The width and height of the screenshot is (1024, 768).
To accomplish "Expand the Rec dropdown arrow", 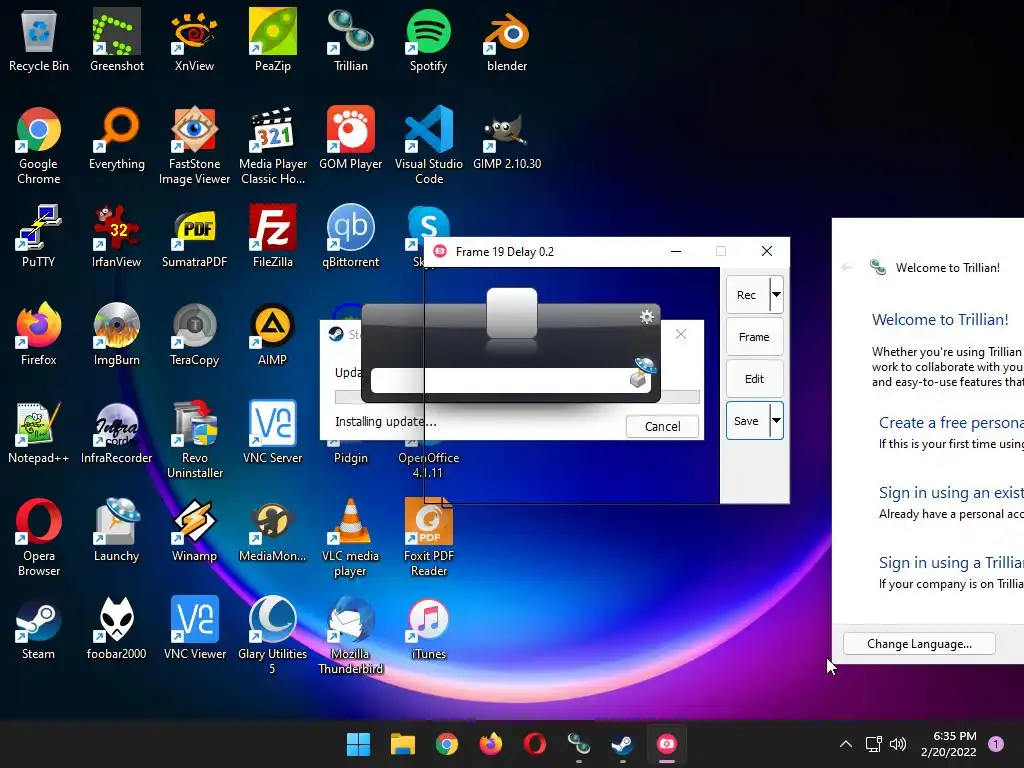I will (776, 295).
